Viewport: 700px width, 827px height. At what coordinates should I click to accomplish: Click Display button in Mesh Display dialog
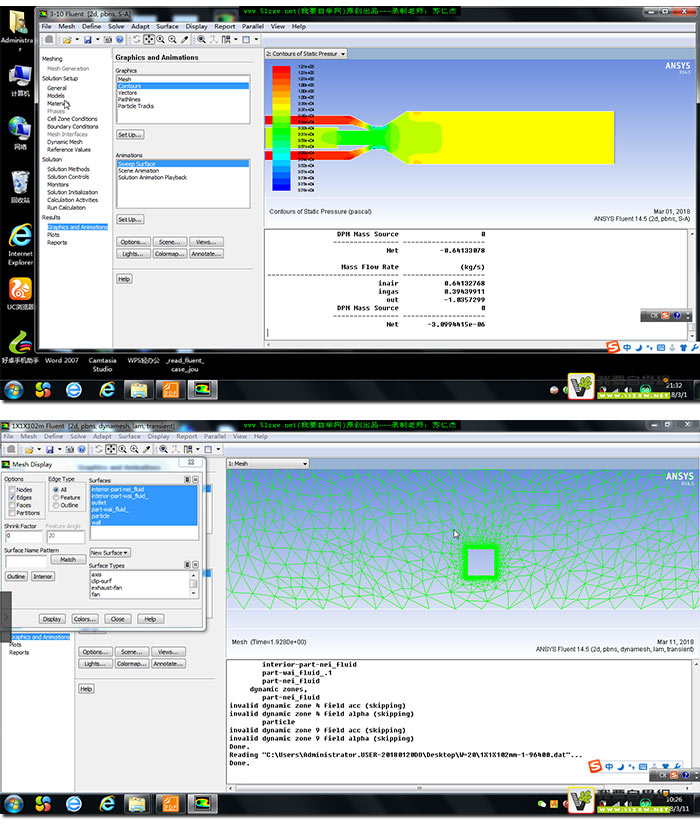click(x=52, y=619)
